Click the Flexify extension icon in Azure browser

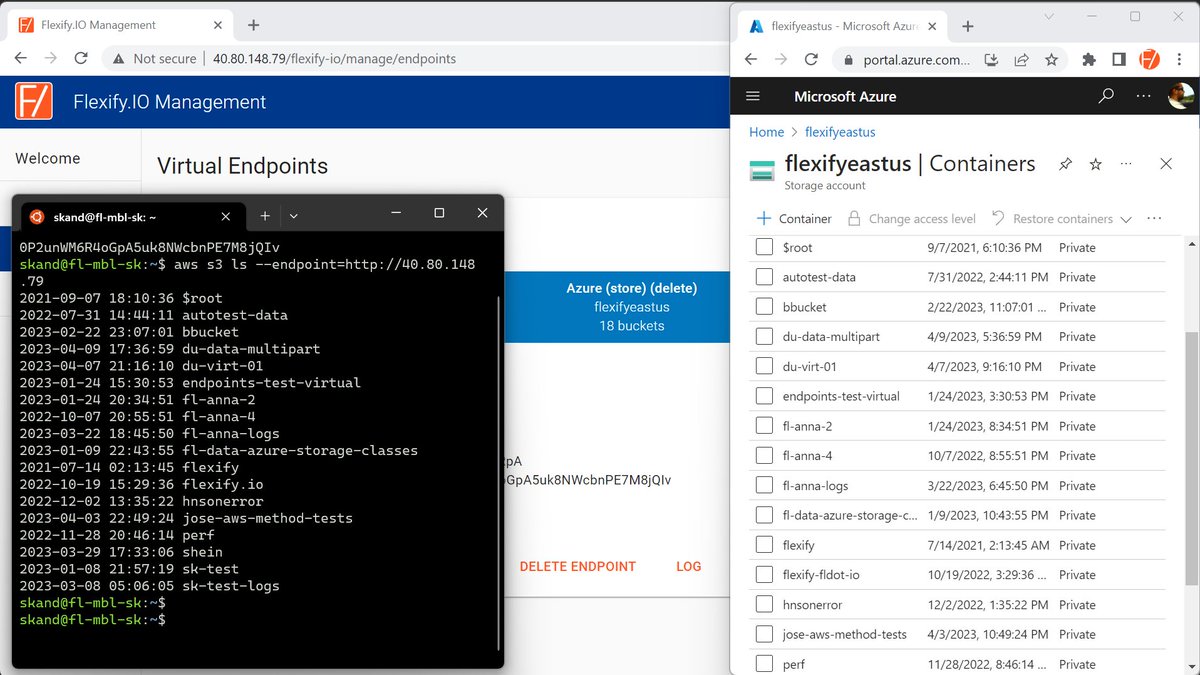(1150, 60)
